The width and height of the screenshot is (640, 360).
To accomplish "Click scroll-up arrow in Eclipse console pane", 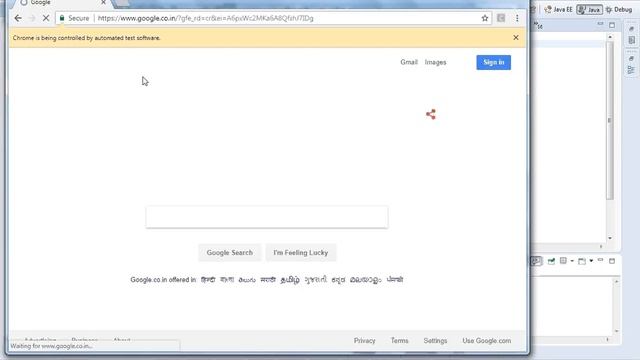I will [x=616, y=282].
